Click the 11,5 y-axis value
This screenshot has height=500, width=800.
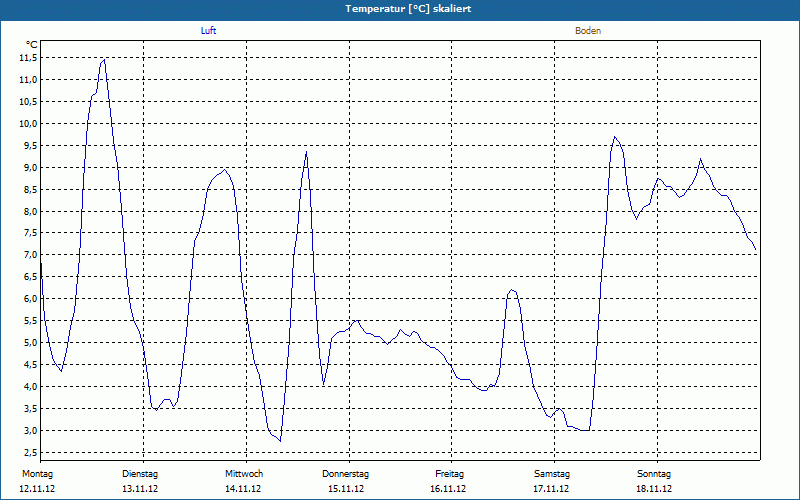click(28, 58)
